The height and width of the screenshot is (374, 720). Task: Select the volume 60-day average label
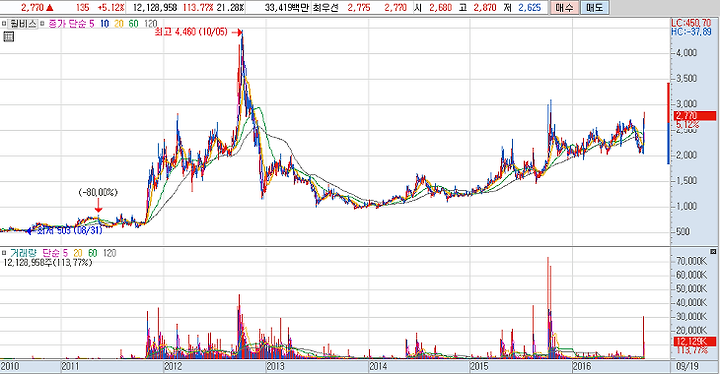click(x=93, y=253)
